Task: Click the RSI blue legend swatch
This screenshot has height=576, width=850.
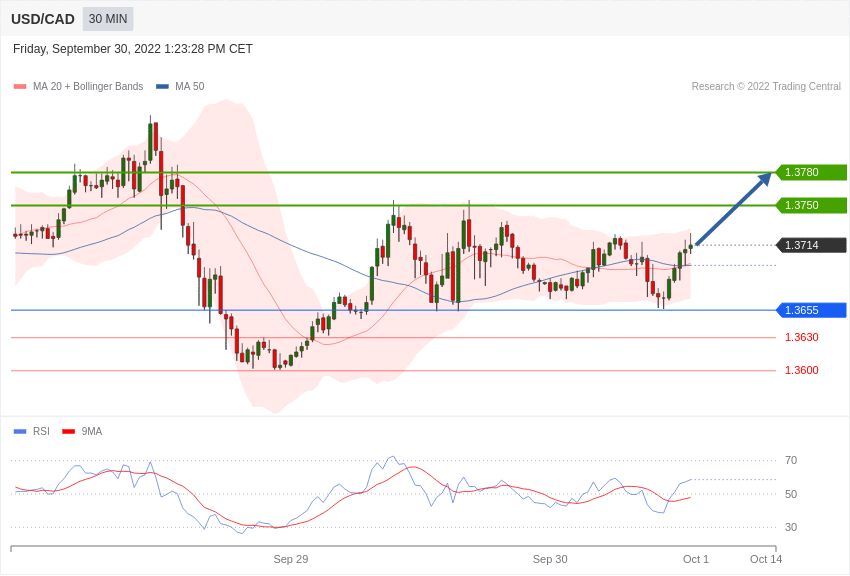Action: [20, 432]
